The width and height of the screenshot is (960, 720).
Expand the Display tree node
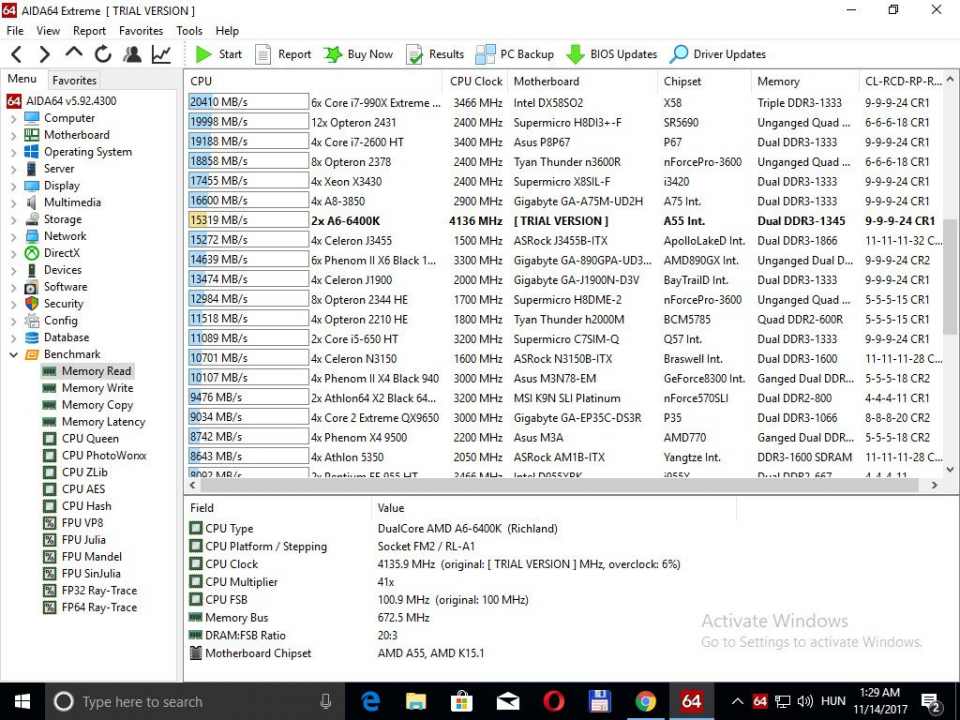point(13,186)
